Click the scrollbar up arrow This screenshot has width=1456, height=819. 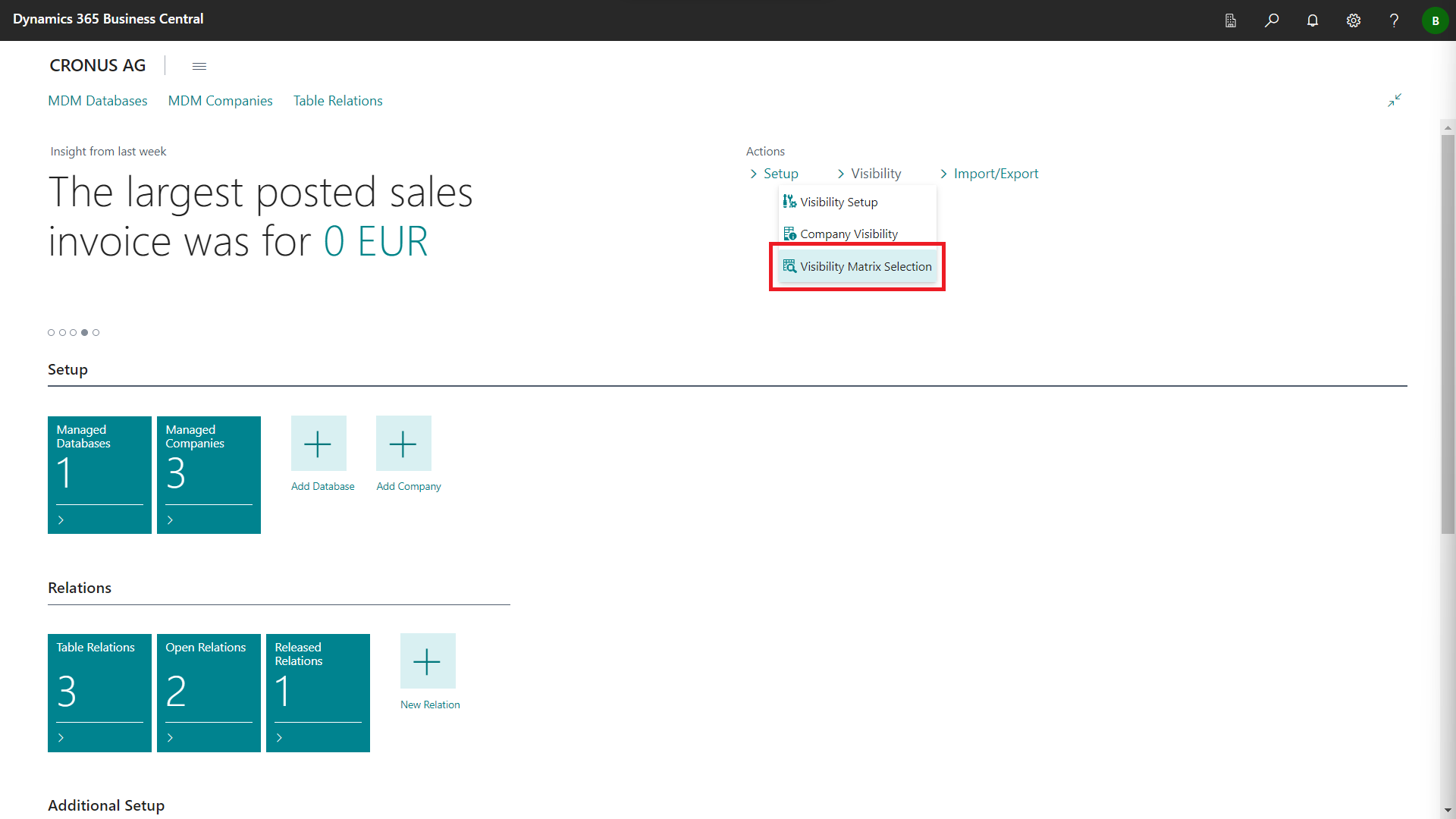(1448, 127)
